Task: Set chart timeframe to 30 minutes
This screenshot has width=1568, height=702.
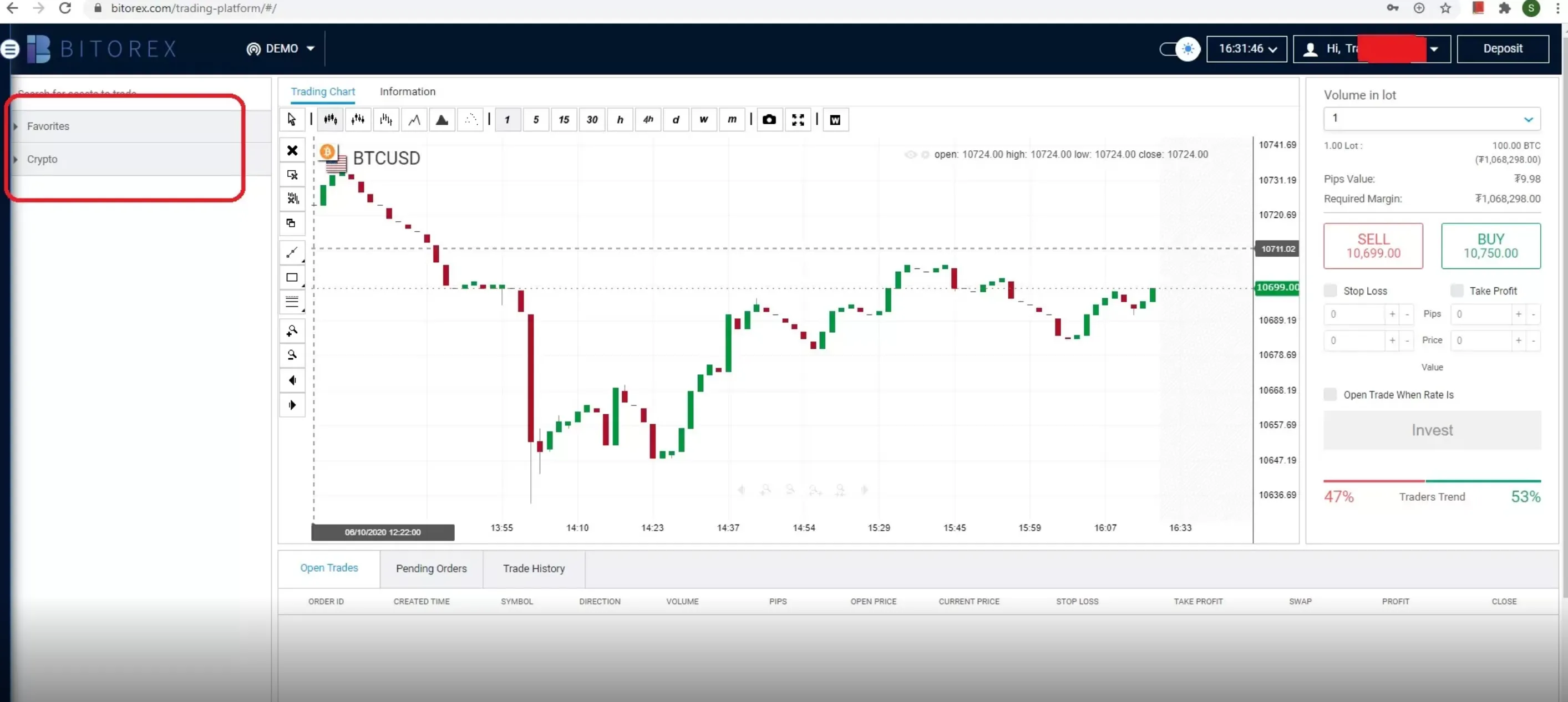Action: tap(592, 120)
